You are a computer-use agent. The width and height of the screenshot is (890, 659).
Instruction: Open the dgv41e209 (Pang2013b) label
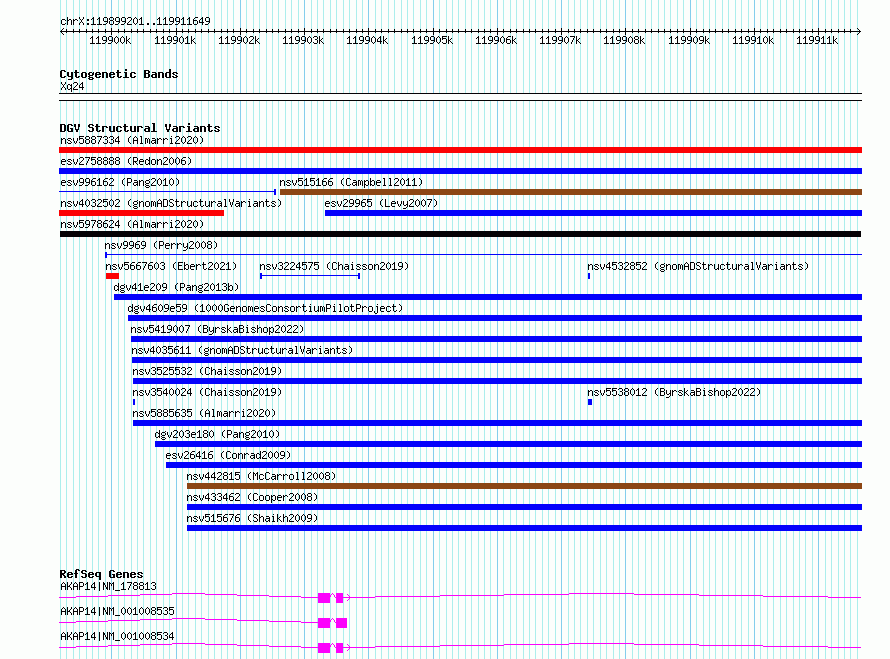click(x=176, y=287)
